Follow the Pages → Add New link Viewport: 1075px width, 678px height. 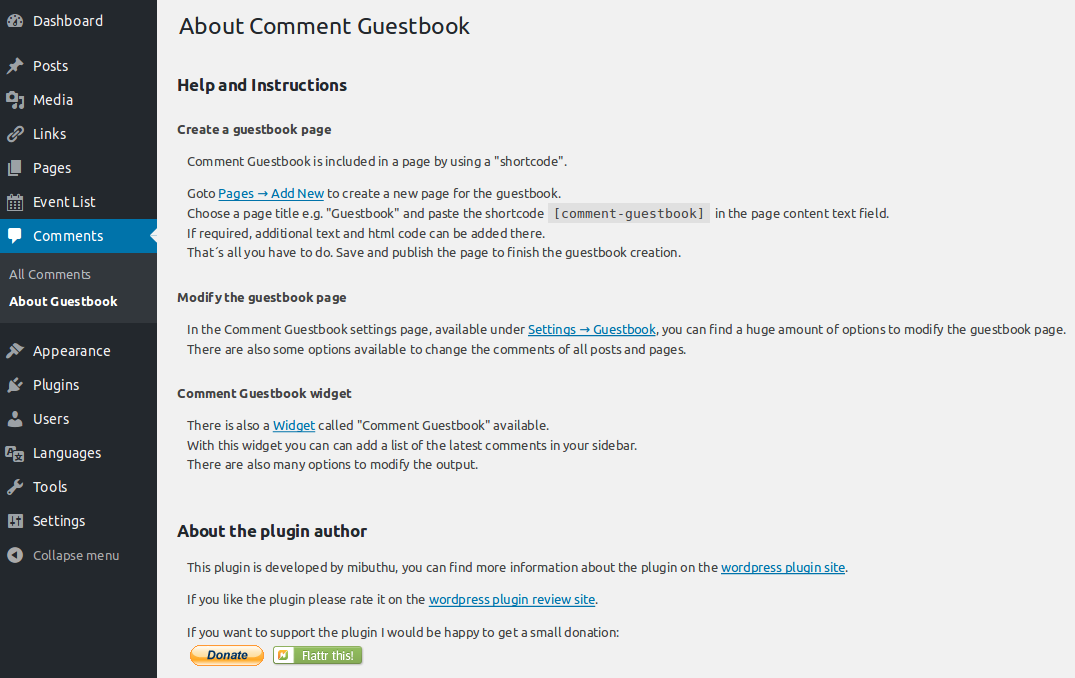271,194
